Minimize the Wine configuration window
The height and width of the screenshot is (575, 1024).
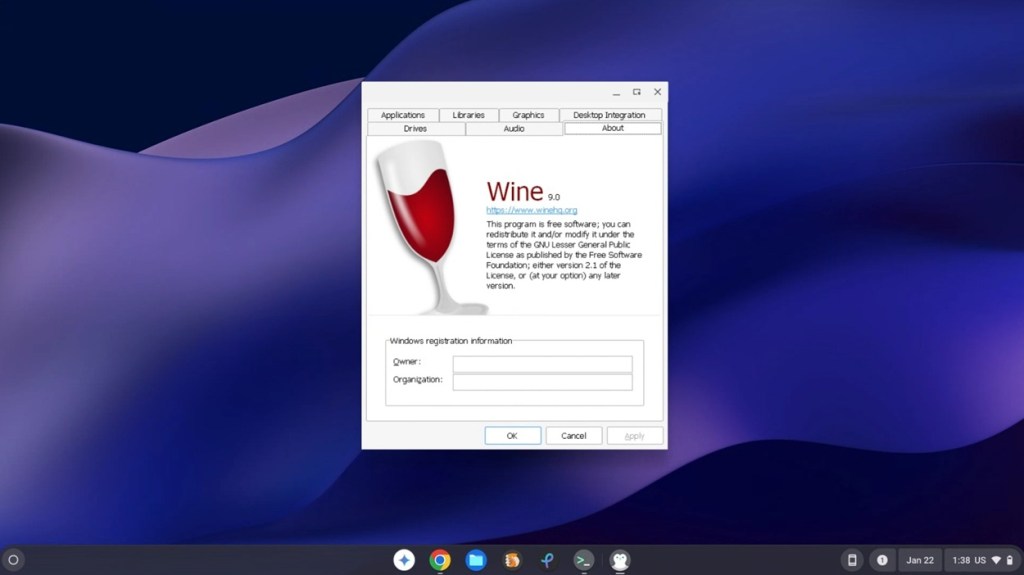(x=616, y=92)
